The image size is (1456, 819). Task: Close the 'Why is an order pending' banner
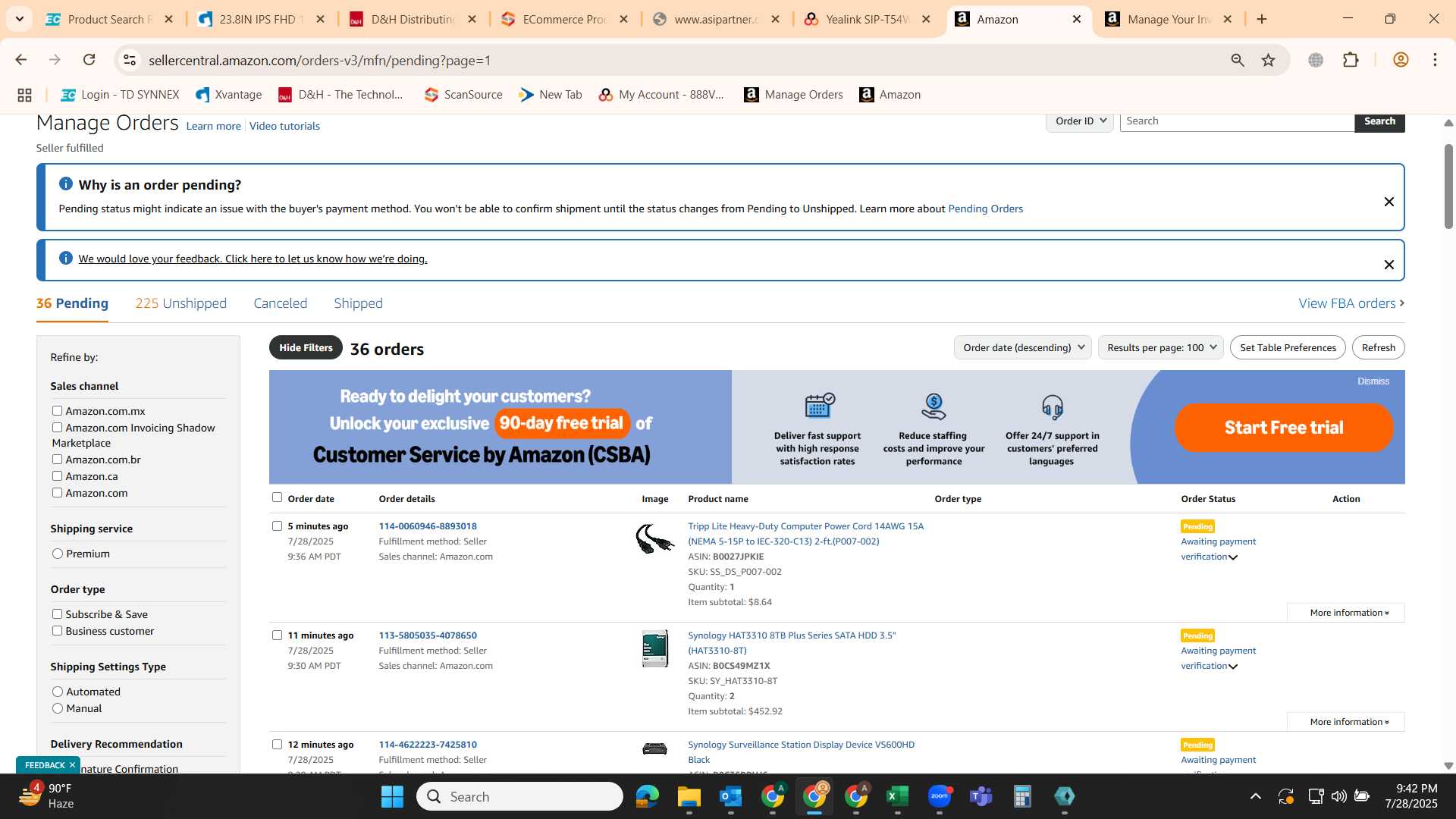click(1389, 202)
